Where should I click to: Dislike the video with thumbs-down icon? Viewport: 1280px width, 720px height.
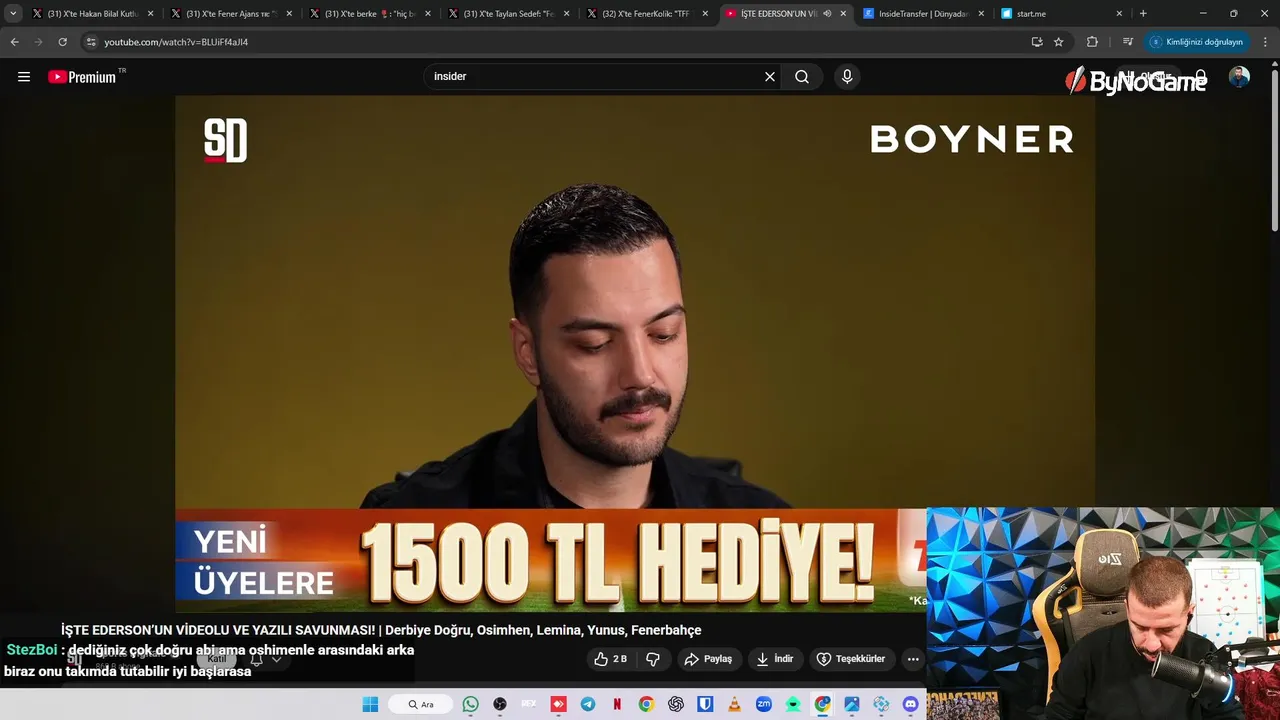[653, 659]
